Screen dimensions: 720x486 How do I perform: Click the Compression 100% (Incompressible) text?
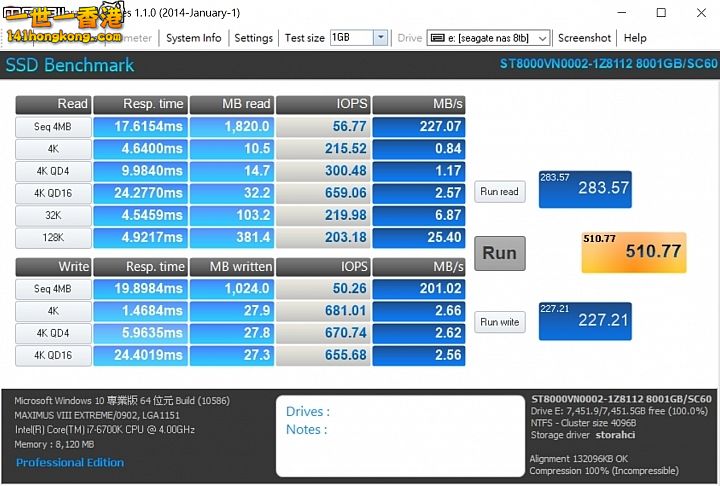(604, 471)
